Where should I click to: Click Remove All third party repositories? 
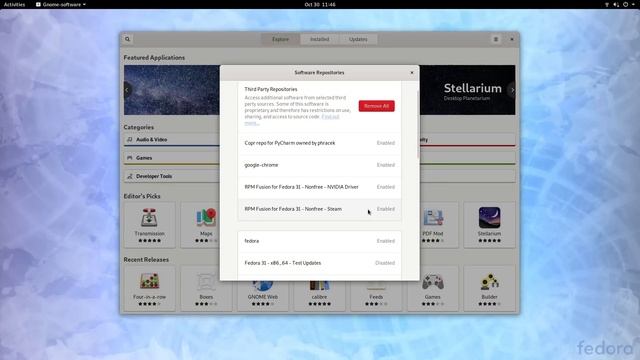pyautogui.click(x=376, y=106)
